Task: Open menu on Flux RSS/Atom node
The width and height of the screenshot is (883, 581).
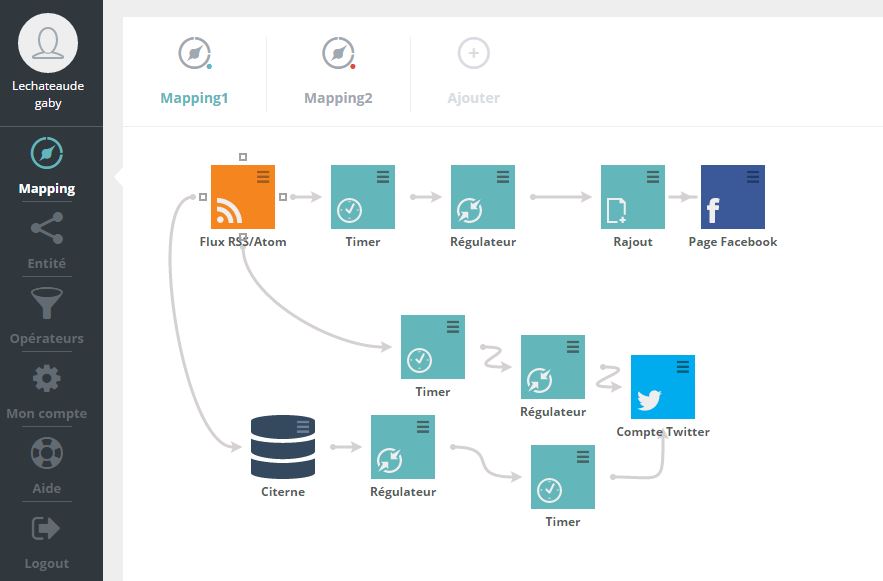Action: click(263, 177)
